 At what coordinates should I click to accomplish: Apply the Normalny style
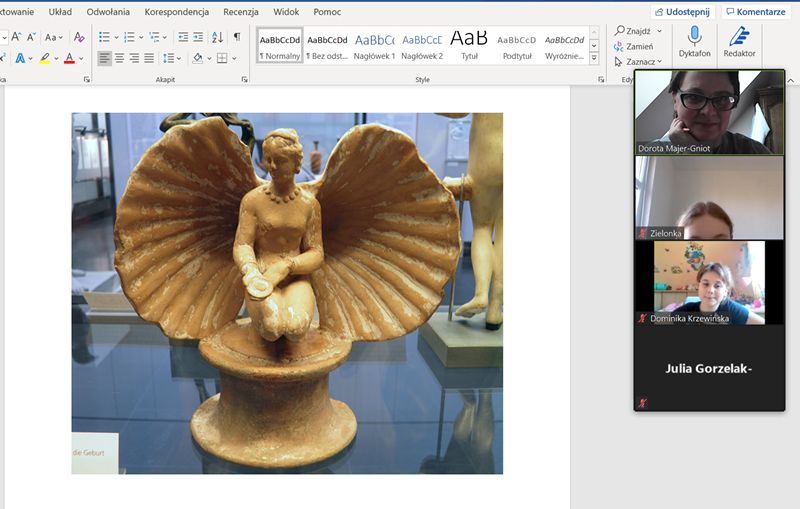(280, 46)
